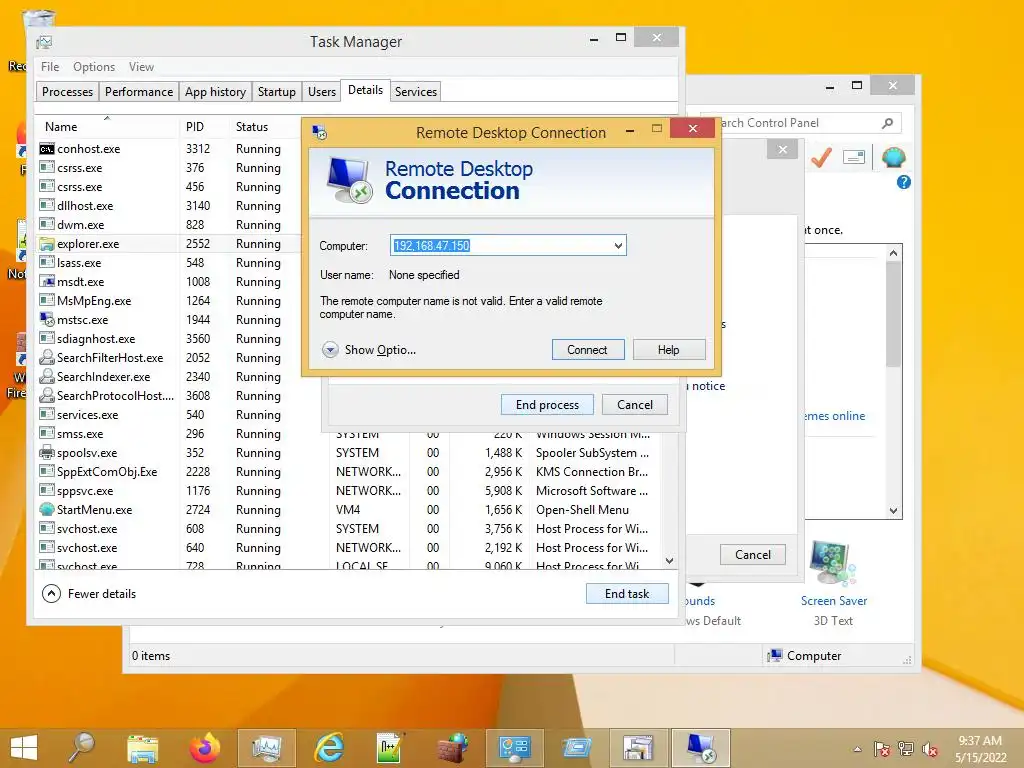
Task: Click the process list scroll down arrow
Action: pos(669,560)
